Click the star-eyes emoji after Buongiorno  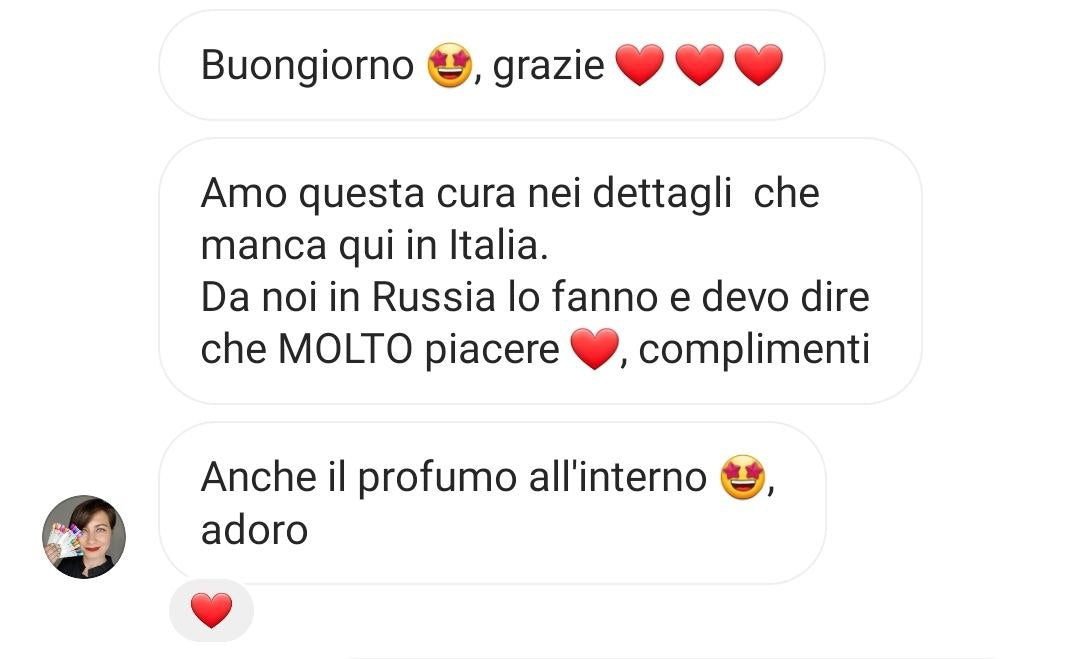tap(450, 65)
